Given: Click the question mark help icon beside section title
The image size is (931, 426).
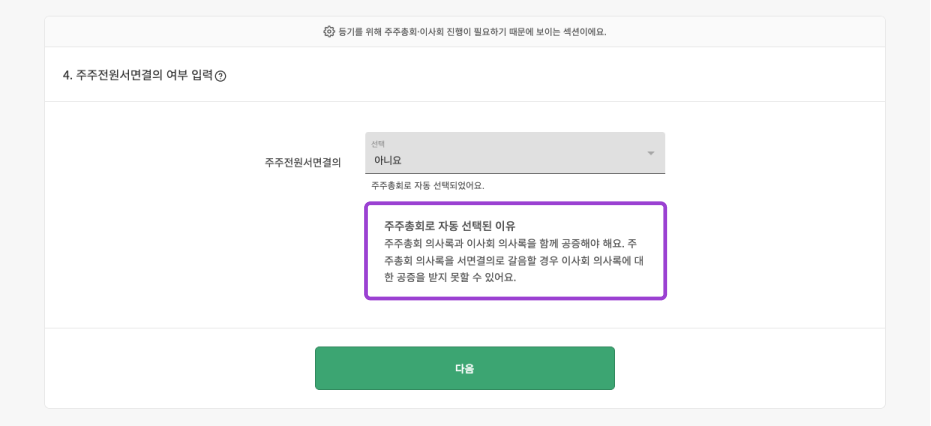Looking at the screenshot, I should pyautogui.click(x=220, y=76).
